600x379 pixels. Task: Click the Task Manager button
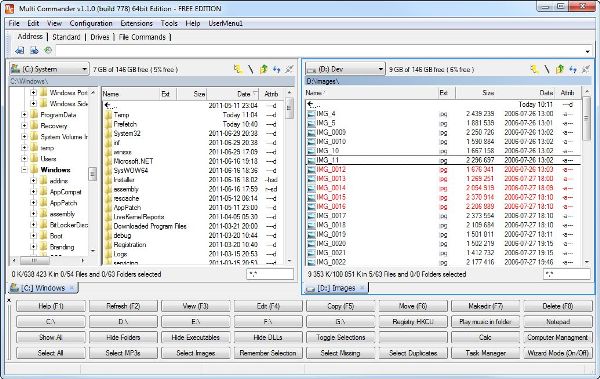[x=486, y=353]
